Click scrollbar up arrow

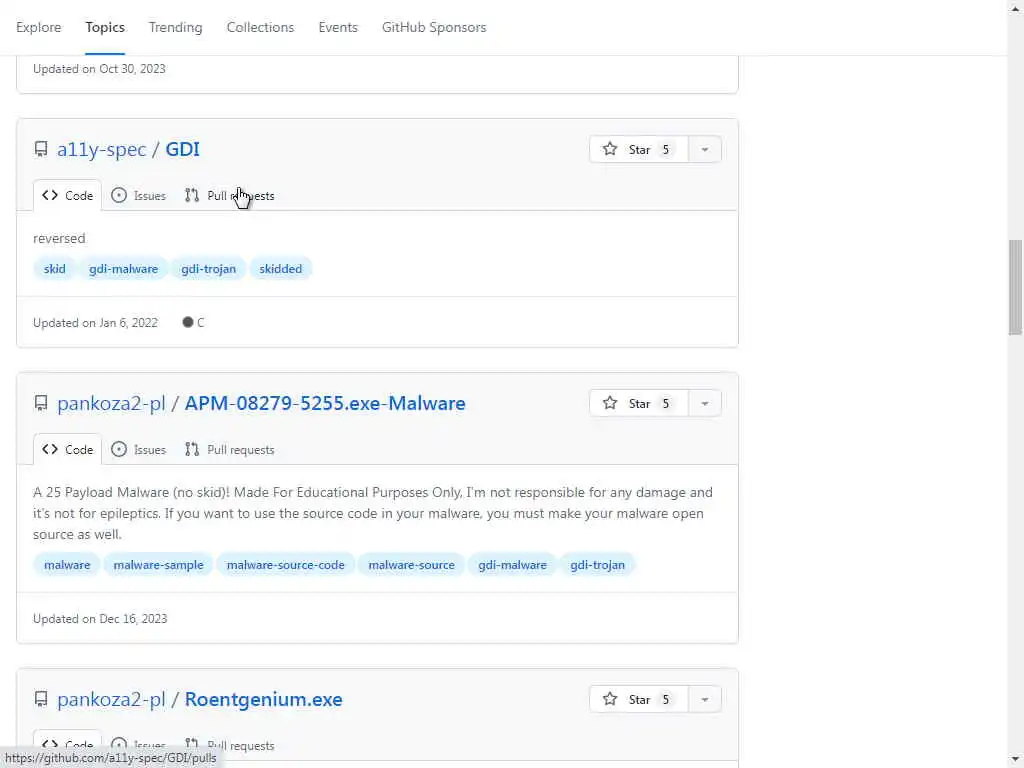pos(1015,8)
